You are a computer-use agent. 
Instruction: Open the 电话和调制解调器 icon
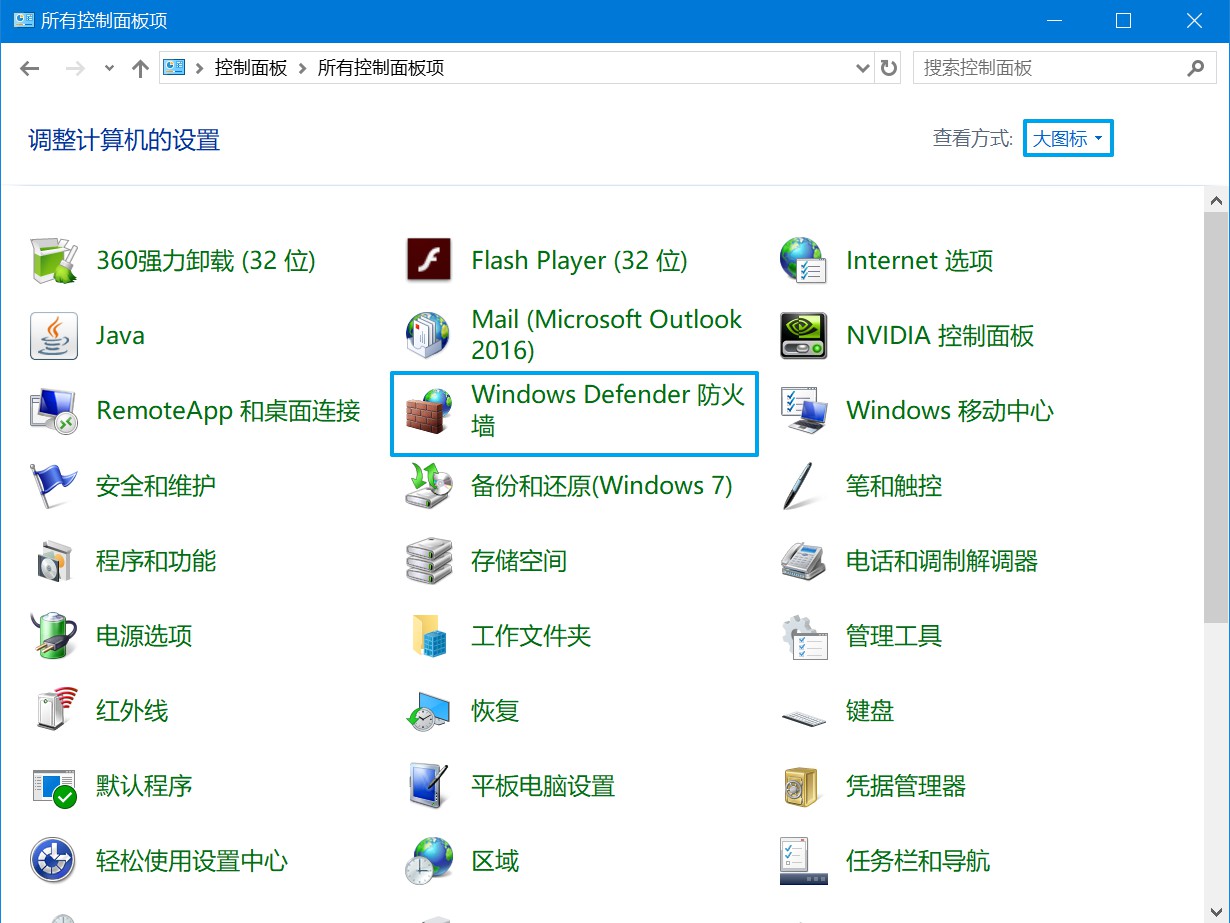pyautogui.click(x=804, y=561)
